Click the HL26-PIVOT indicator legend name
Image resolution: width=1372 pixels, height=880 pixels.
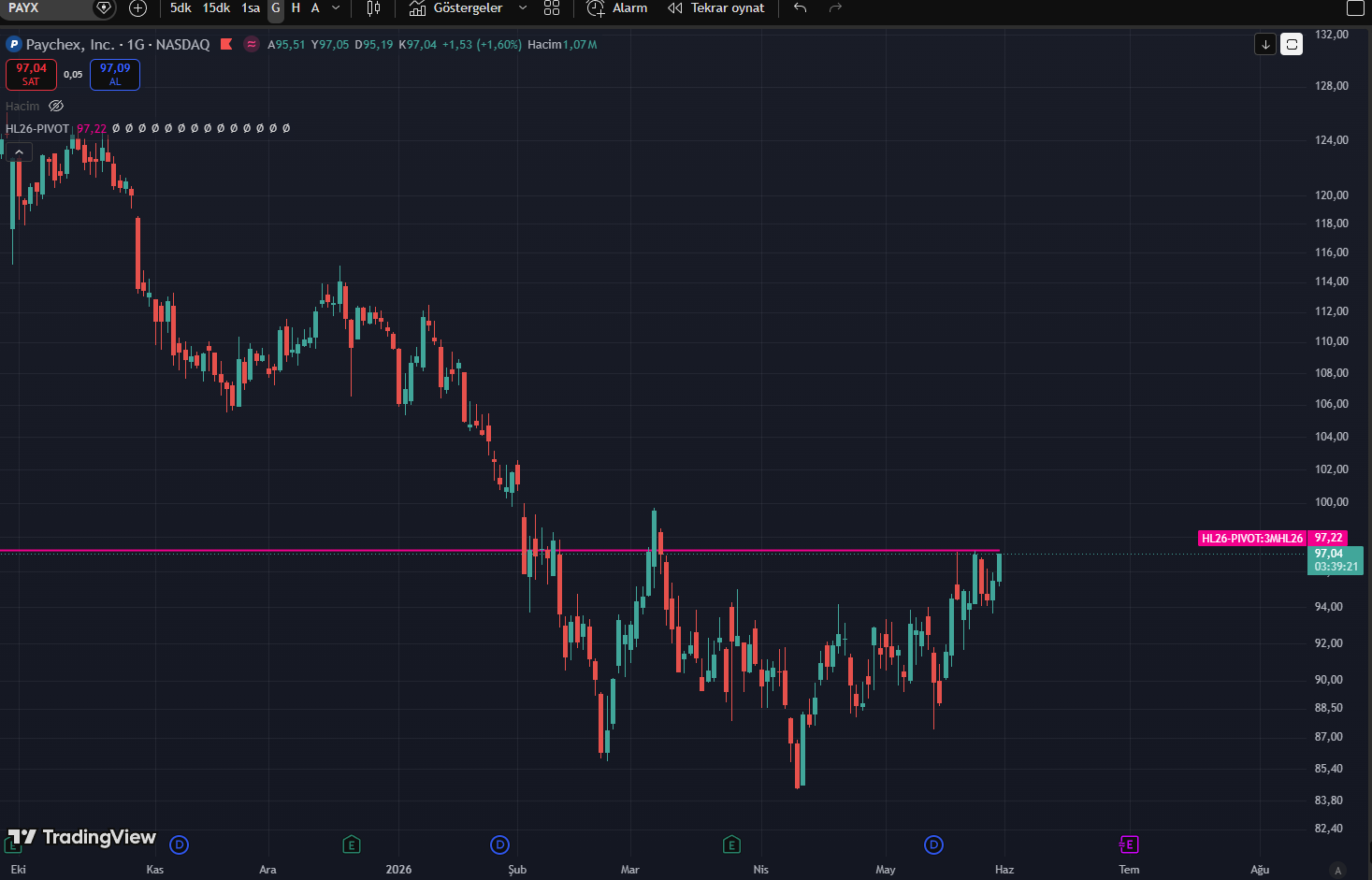click(37, 129)
